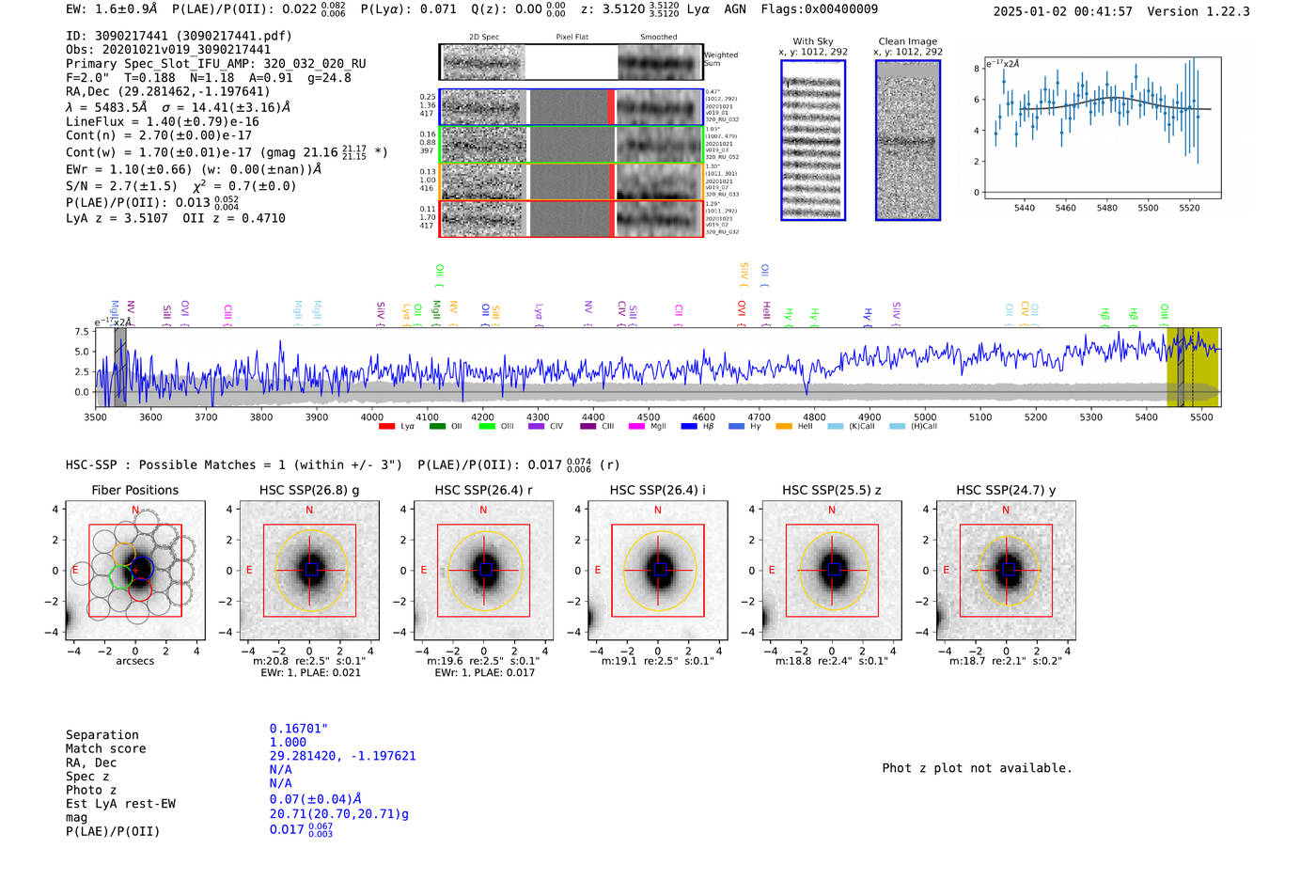This screenshot has width=1316, height=896.
Task: Click the Spec z label
Action: [x=87, y=777]
